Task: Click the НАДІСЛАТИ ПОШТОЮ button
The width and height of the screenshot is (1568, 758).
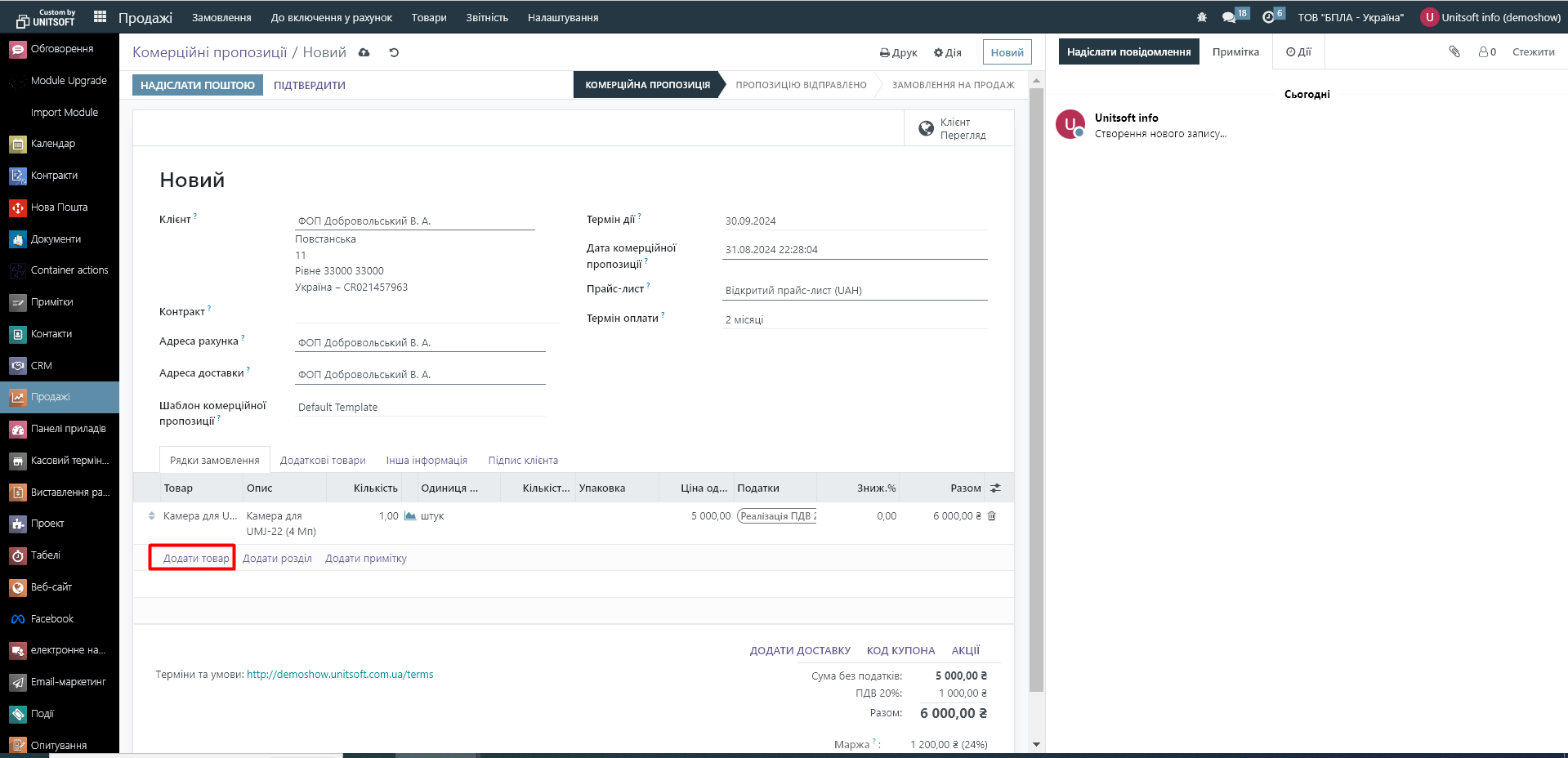Action: pos(198,85)
